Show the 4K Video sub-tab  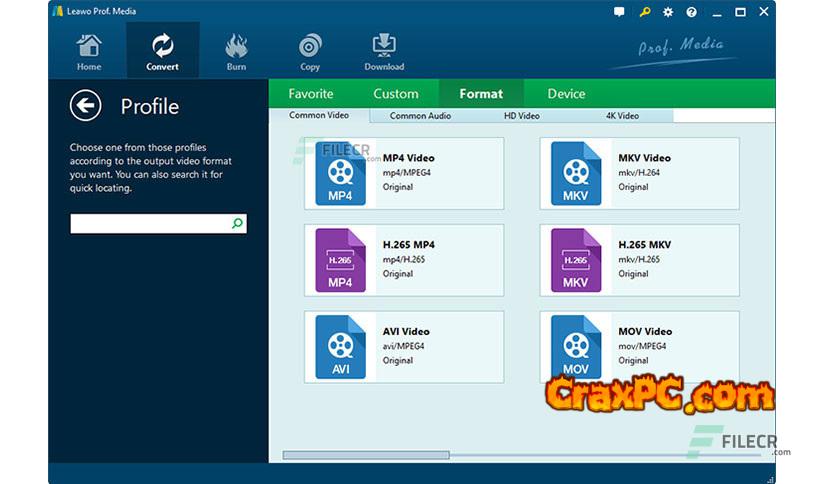click(x=622, y=116)
